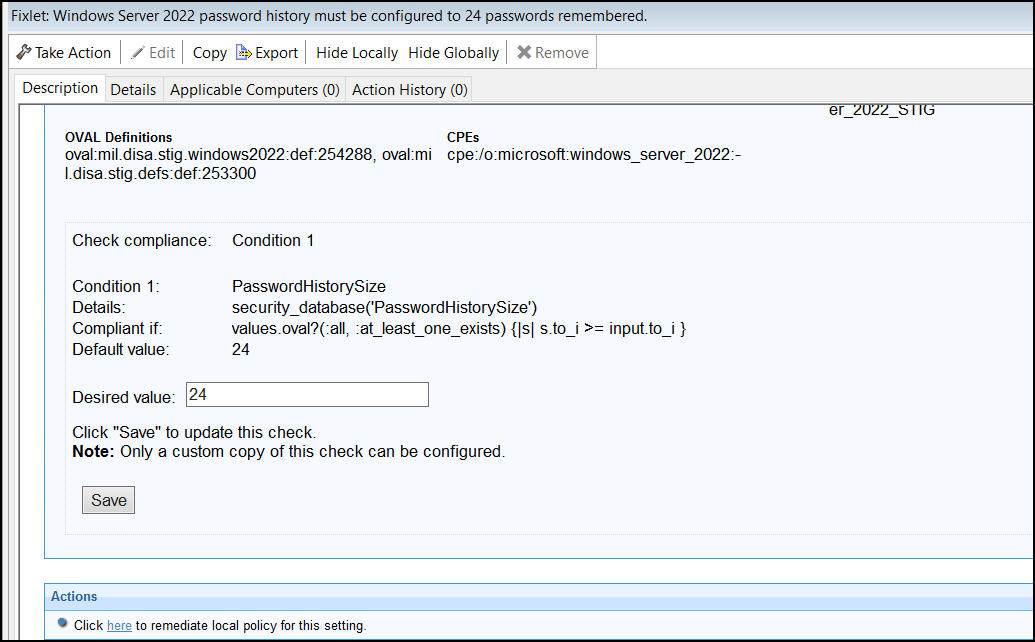Viewport: 1035px width, 642px height.
Task: Click the Remove X icon
Action: point(524,52)
